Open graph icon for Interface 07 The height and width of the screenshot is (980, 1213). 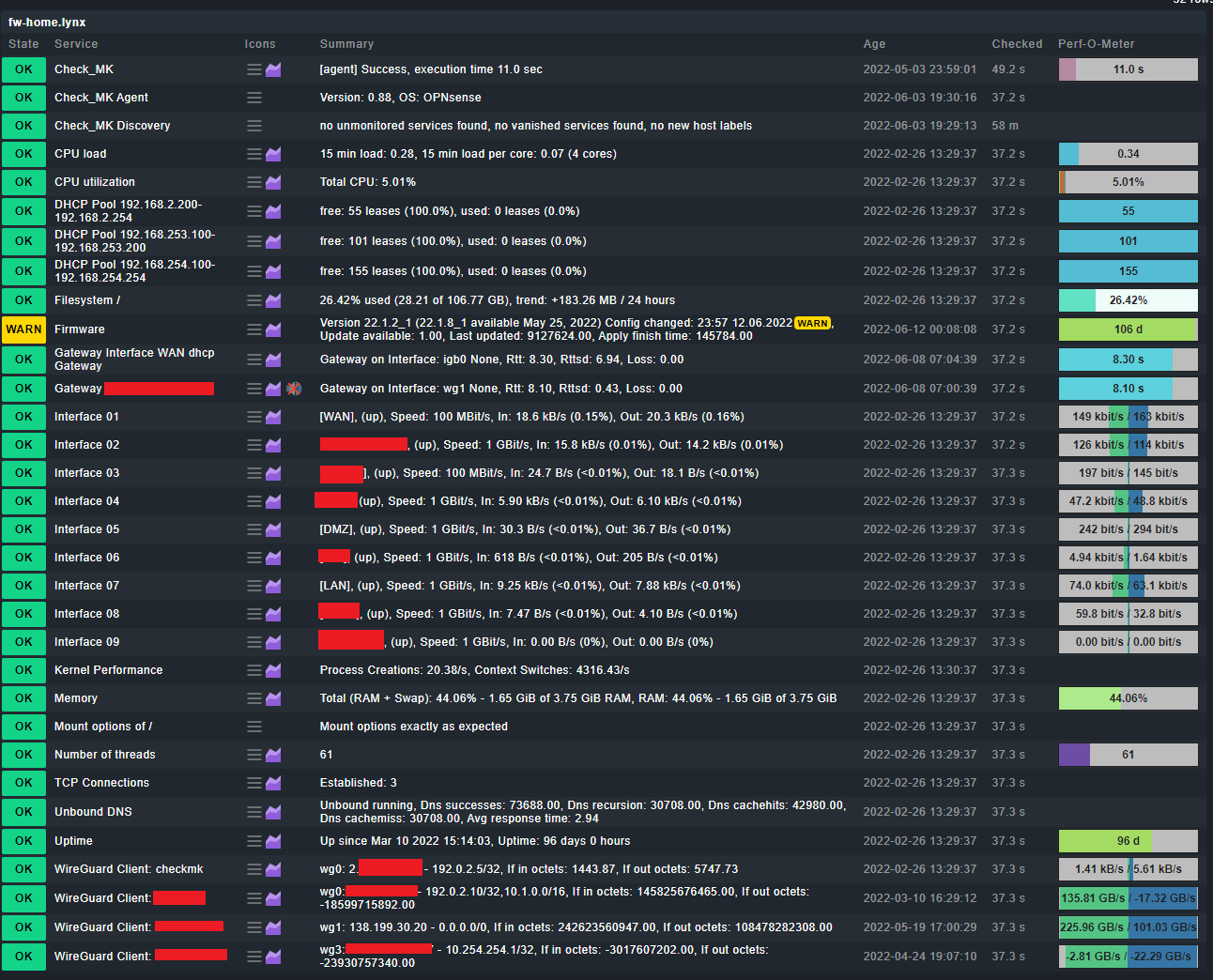click(x=273, y=586)
